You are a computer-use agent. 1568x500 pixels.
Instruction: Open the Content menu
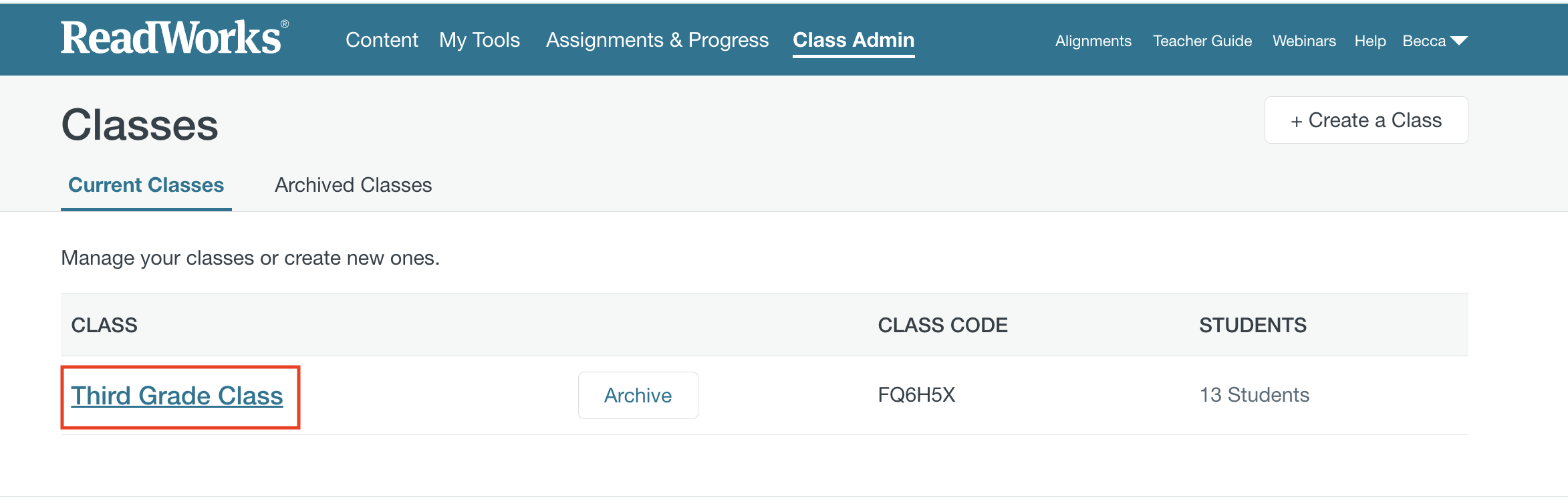click(x=382, y=40)
